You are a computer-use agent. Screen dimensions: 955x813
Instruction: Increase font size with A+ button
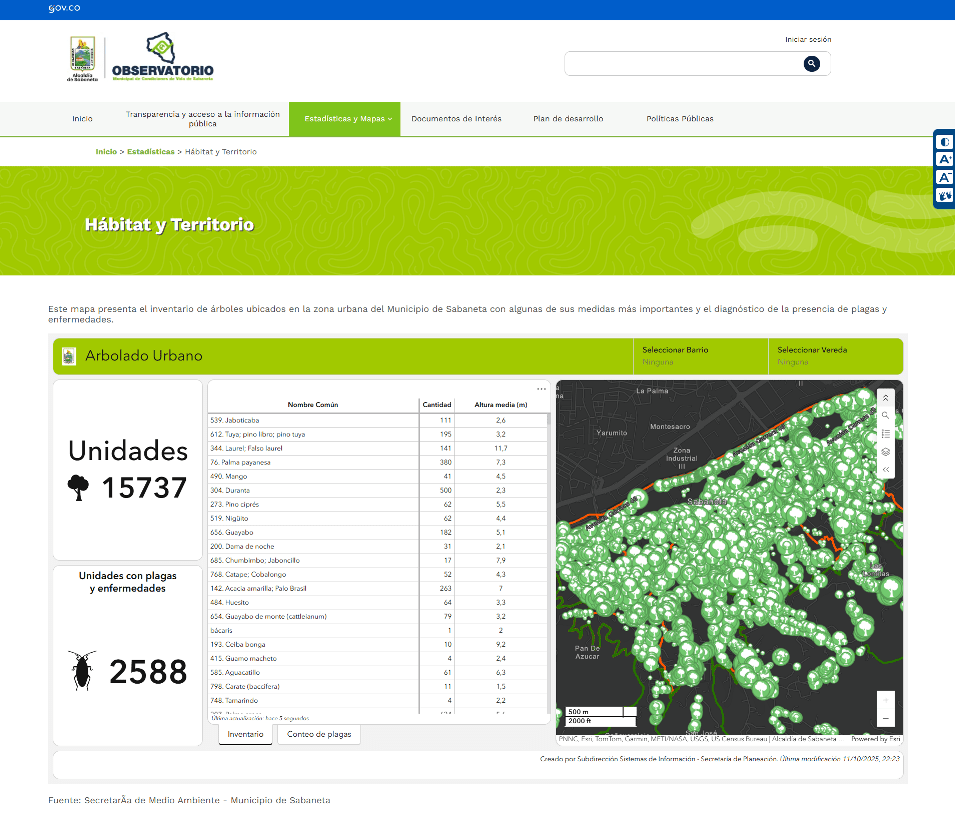945,160
